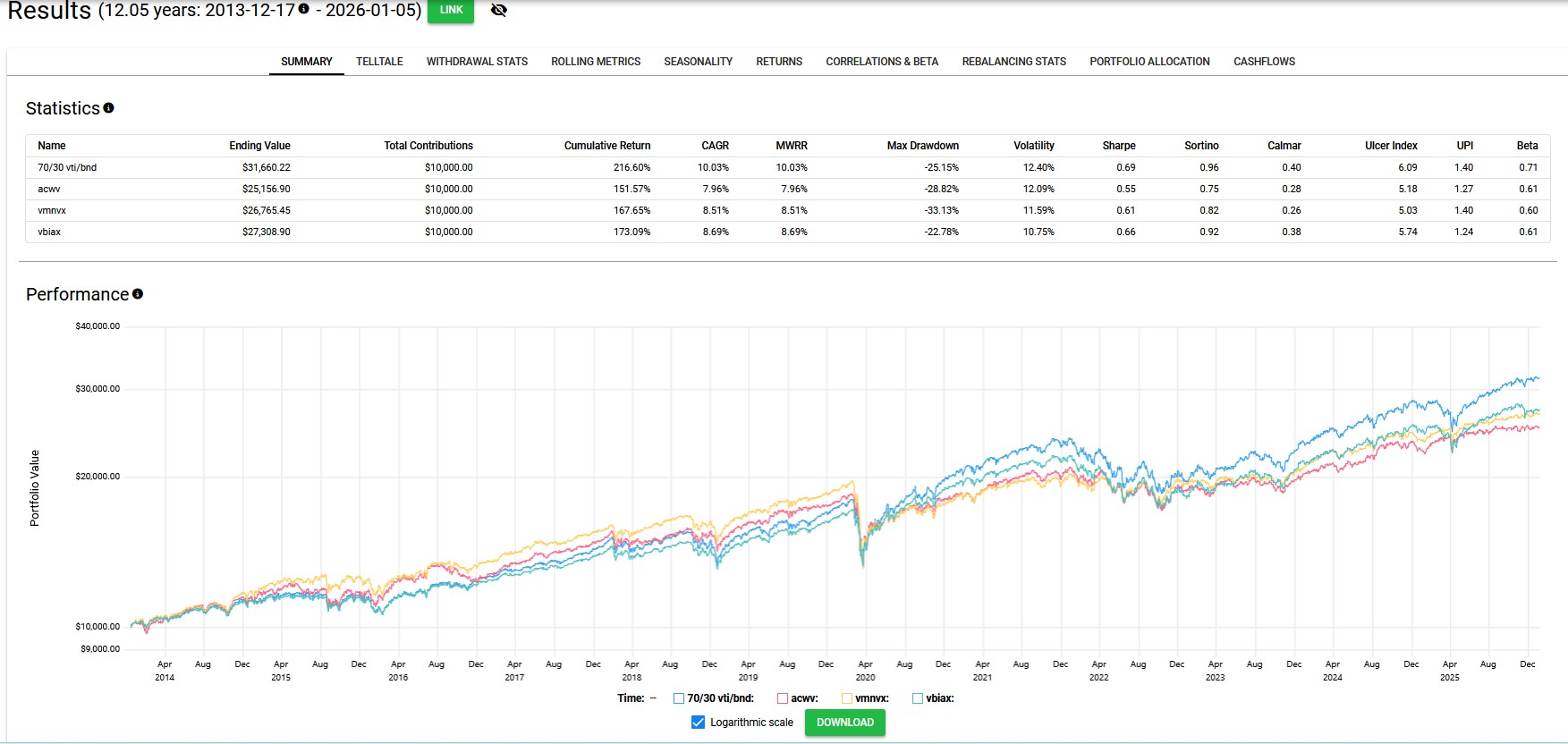Click ending value $26,765.45

[267, 210]
